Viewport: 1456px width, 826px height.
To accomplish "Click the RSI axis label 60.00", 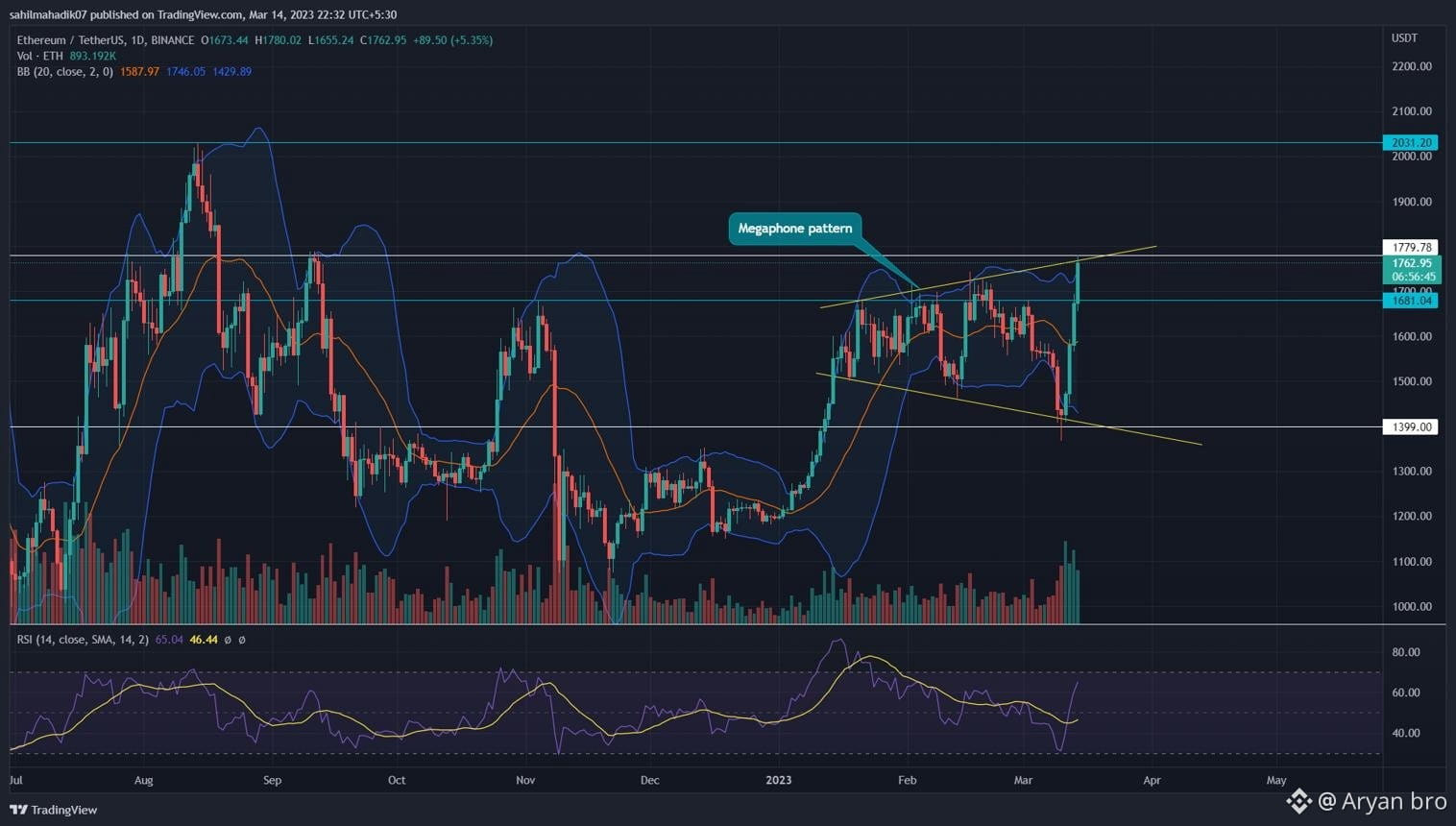I will click(1406, 692).
